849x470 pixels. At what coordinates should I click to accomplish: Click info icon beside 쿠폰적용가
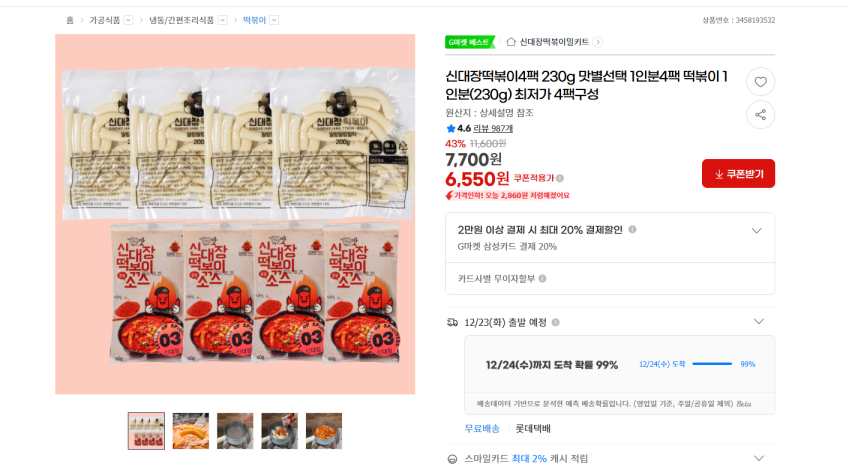[560, 178]
